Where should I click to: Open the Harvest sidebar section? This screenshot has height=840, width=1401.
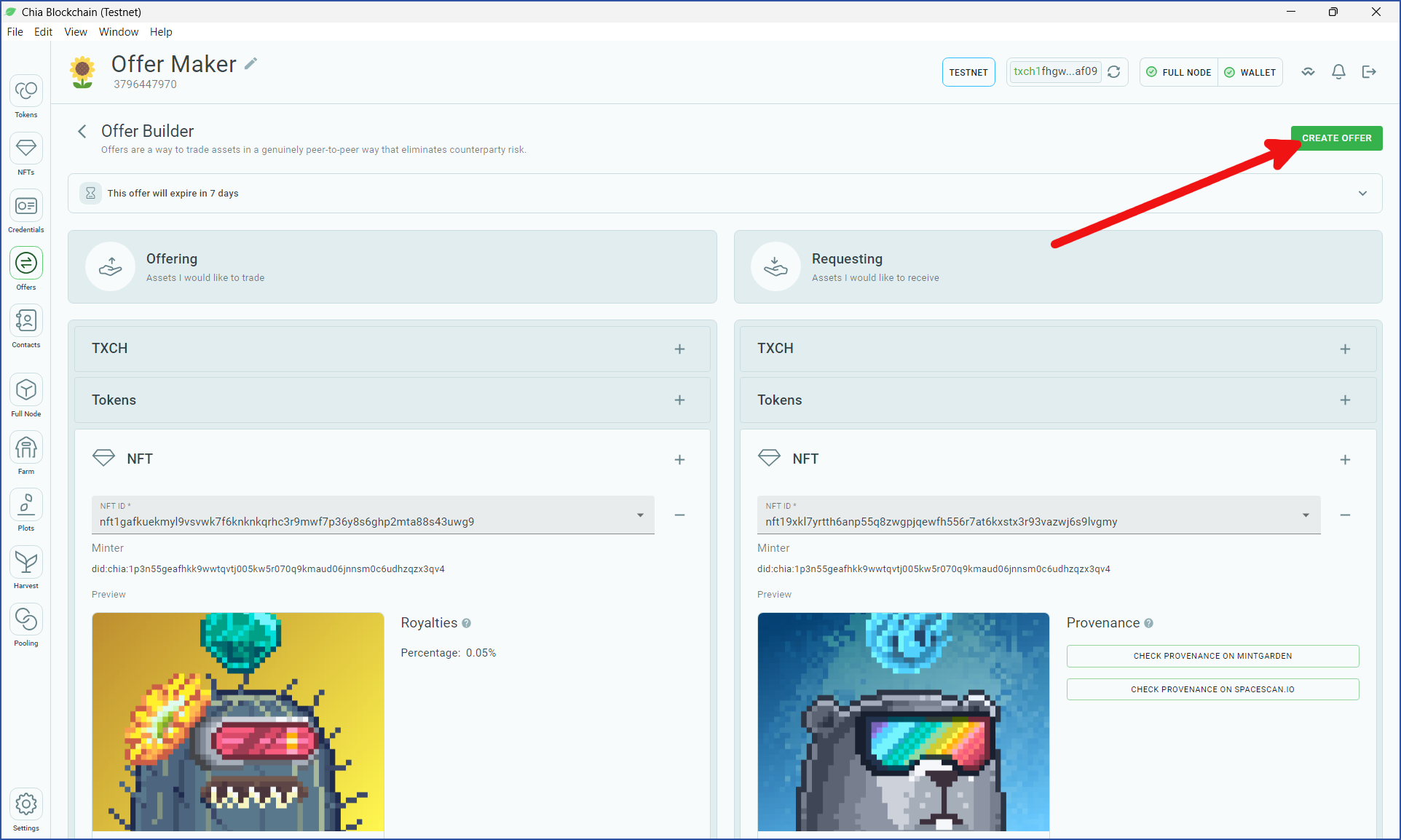pyautogui.click(x=26, y=568)
